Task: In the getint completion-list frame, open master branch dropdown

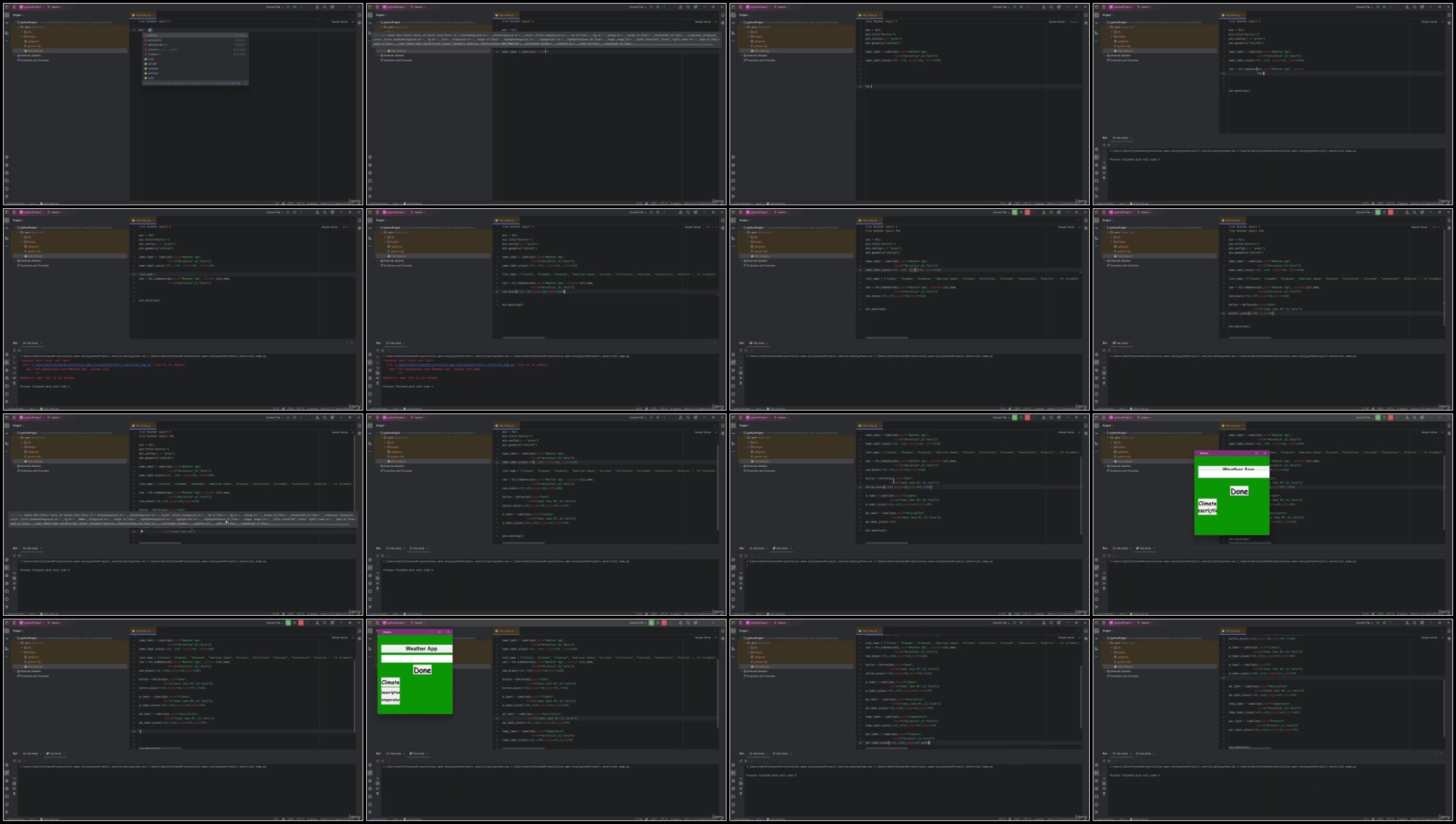Action: pos(55,7)
